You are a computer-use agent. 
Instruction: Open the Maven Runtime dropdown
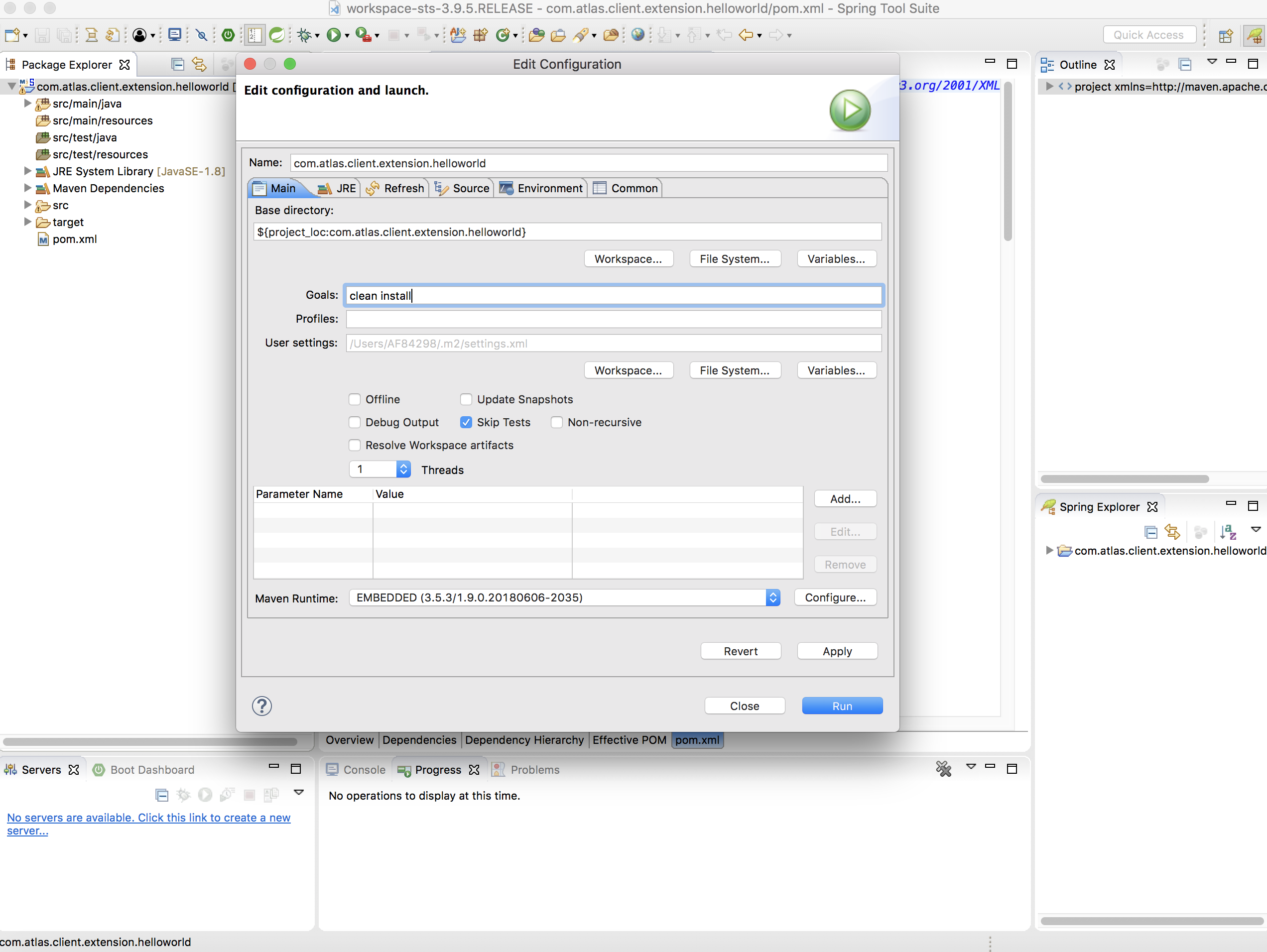pos(564,597)
